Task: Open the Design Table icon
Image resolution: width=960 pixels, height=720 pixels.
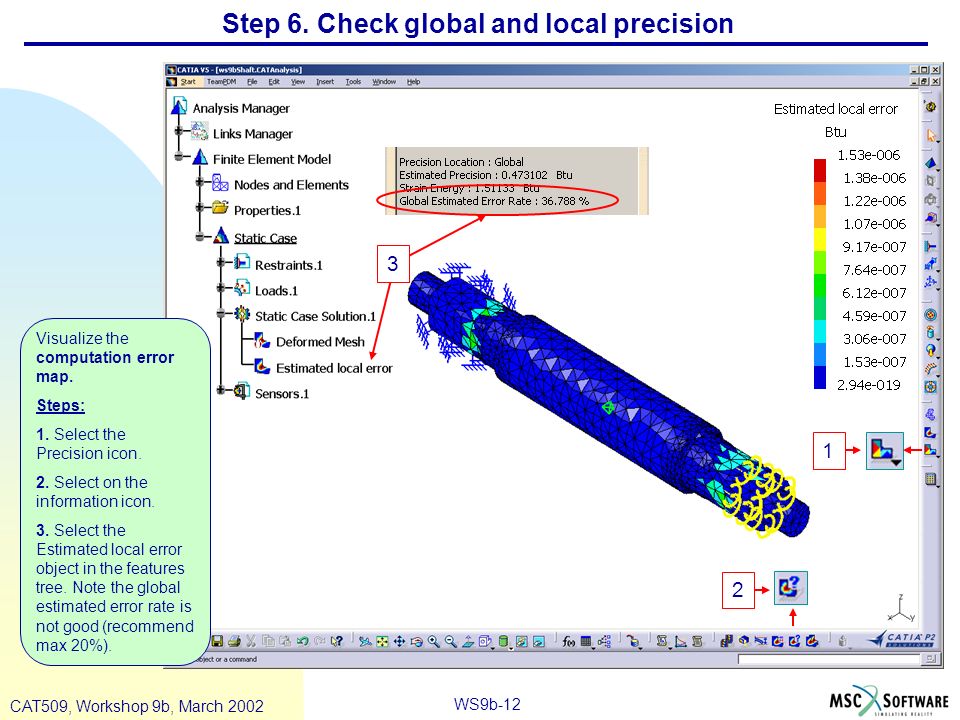Action: click(x=586, y=641)
